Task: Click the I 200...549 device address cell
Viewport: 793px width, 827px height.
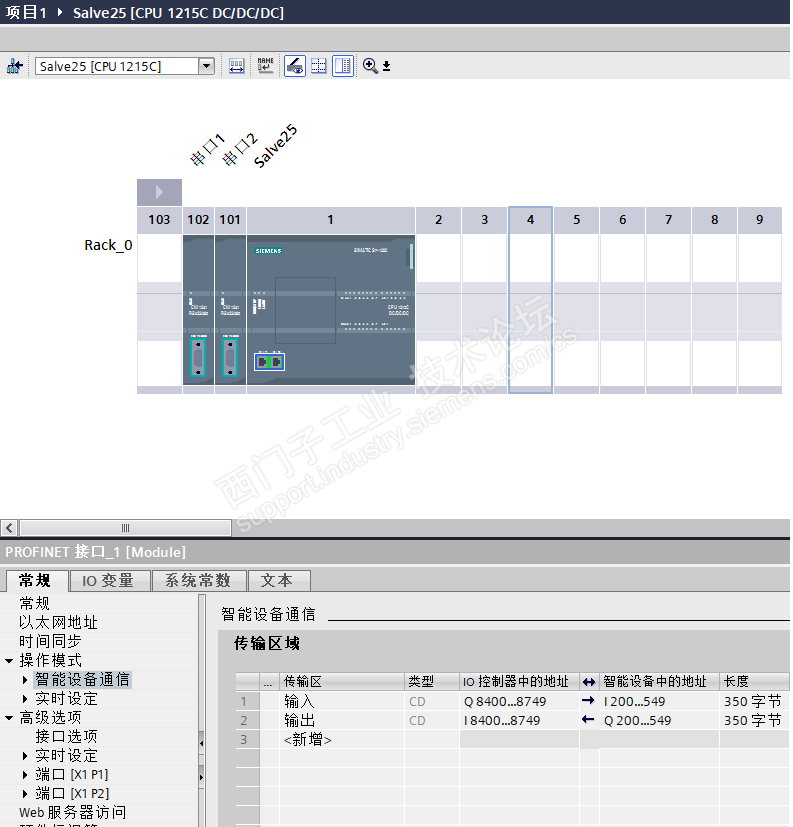Action: click(660, 701)
